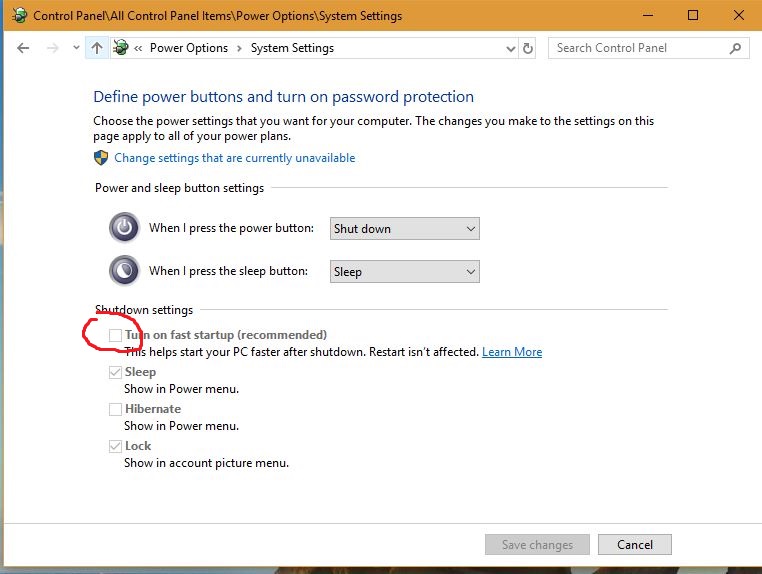Toggle Turn on fast startup checkbox

coord(115,335)
